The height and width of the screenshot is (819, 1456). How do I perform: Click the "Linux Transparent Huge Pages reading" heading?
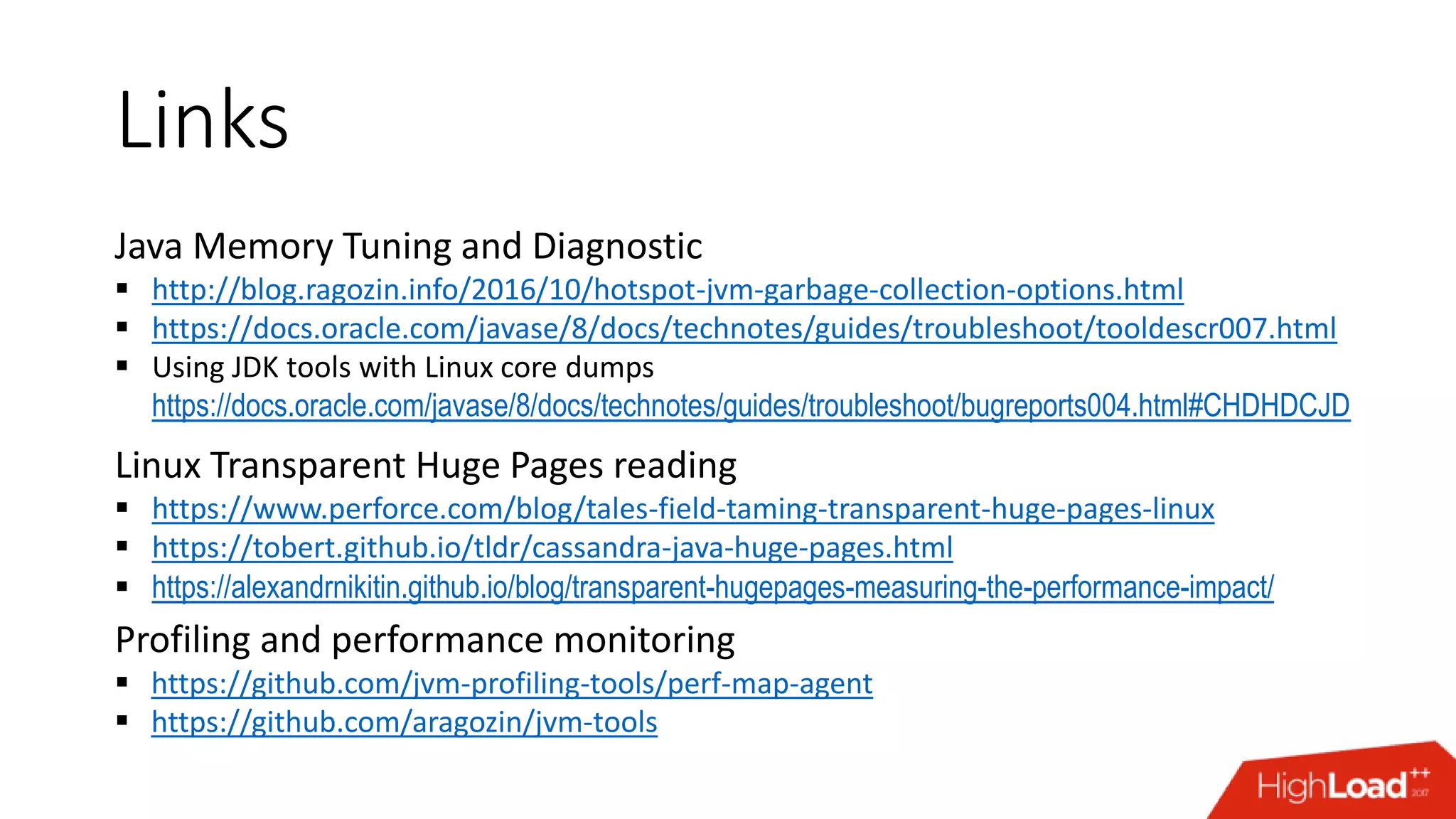tap(425, 466)
